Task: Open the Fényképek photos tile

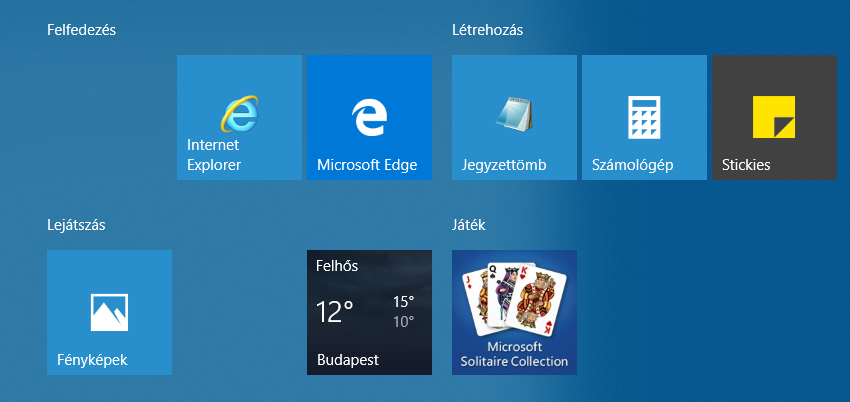Action: click(109, 312)
